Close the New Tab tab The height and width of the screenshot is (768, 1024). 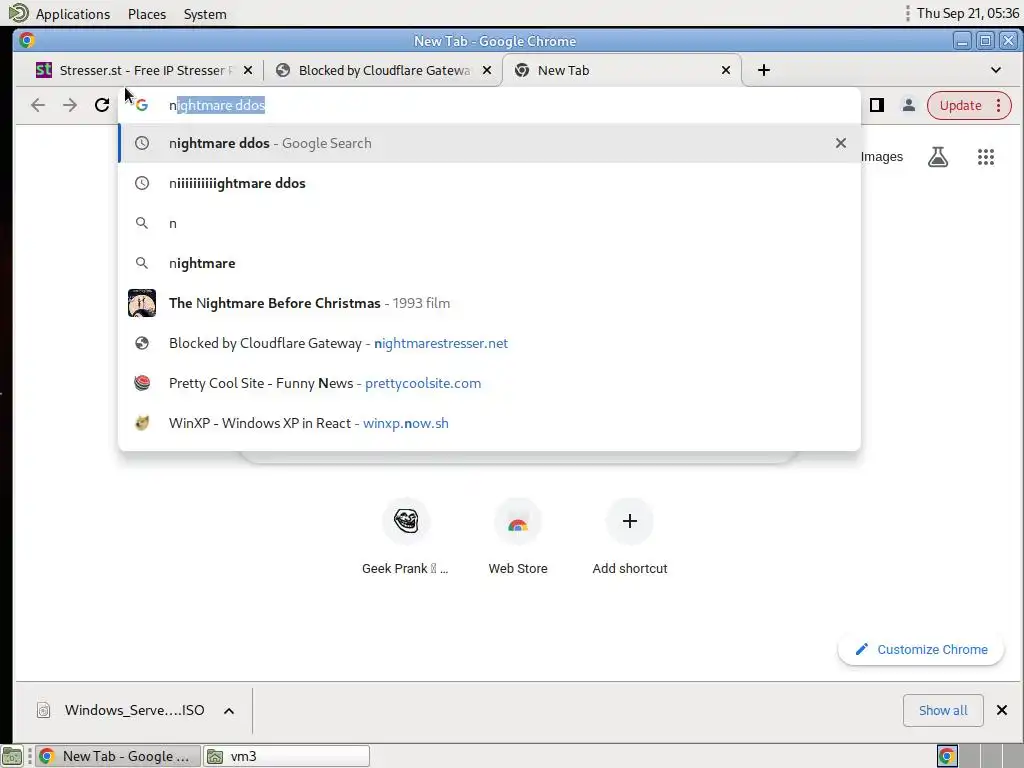pos(726,70)
